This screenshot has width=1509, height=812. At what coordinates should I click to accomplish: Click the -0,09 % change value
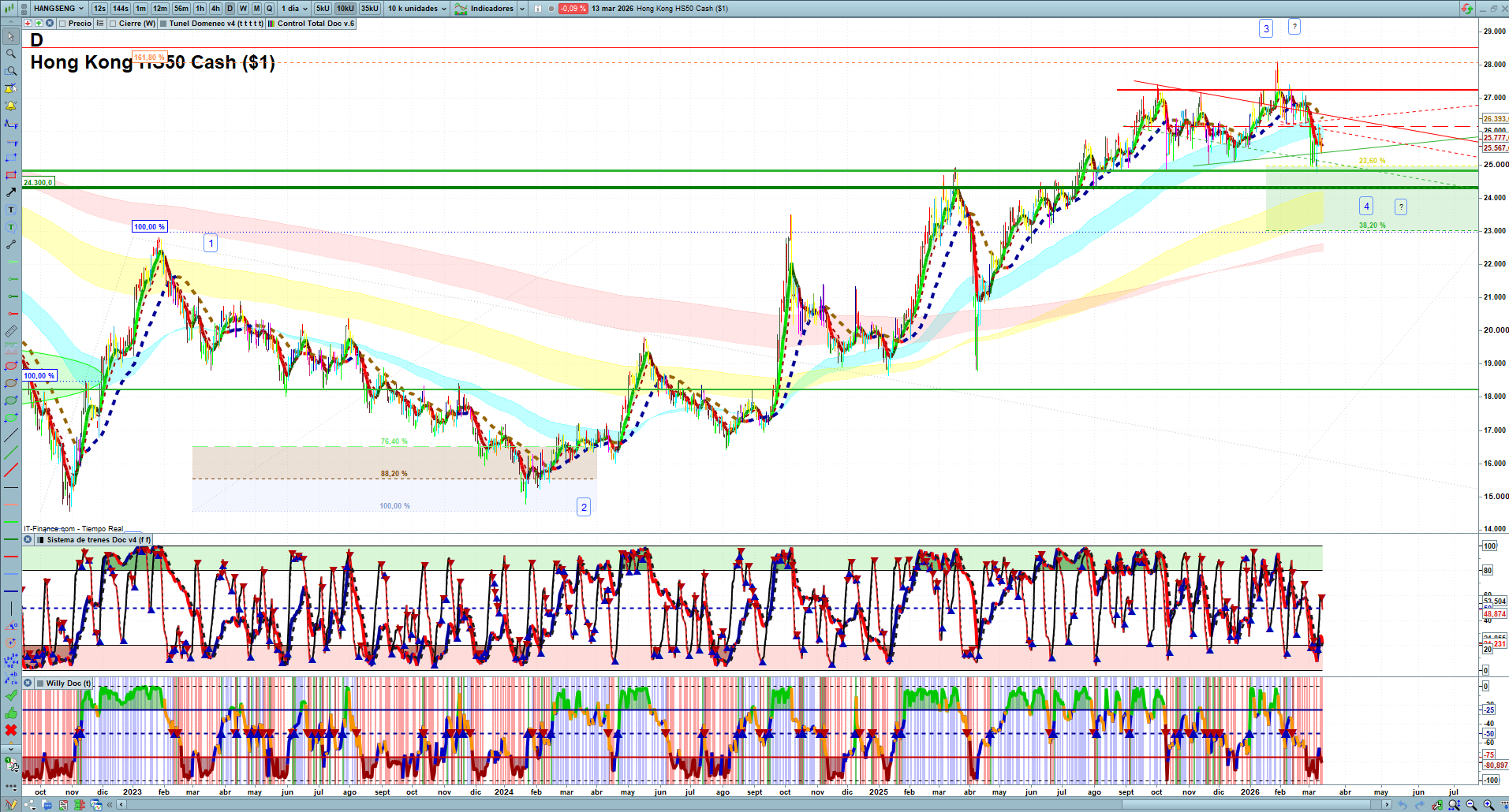coord(573,9)
